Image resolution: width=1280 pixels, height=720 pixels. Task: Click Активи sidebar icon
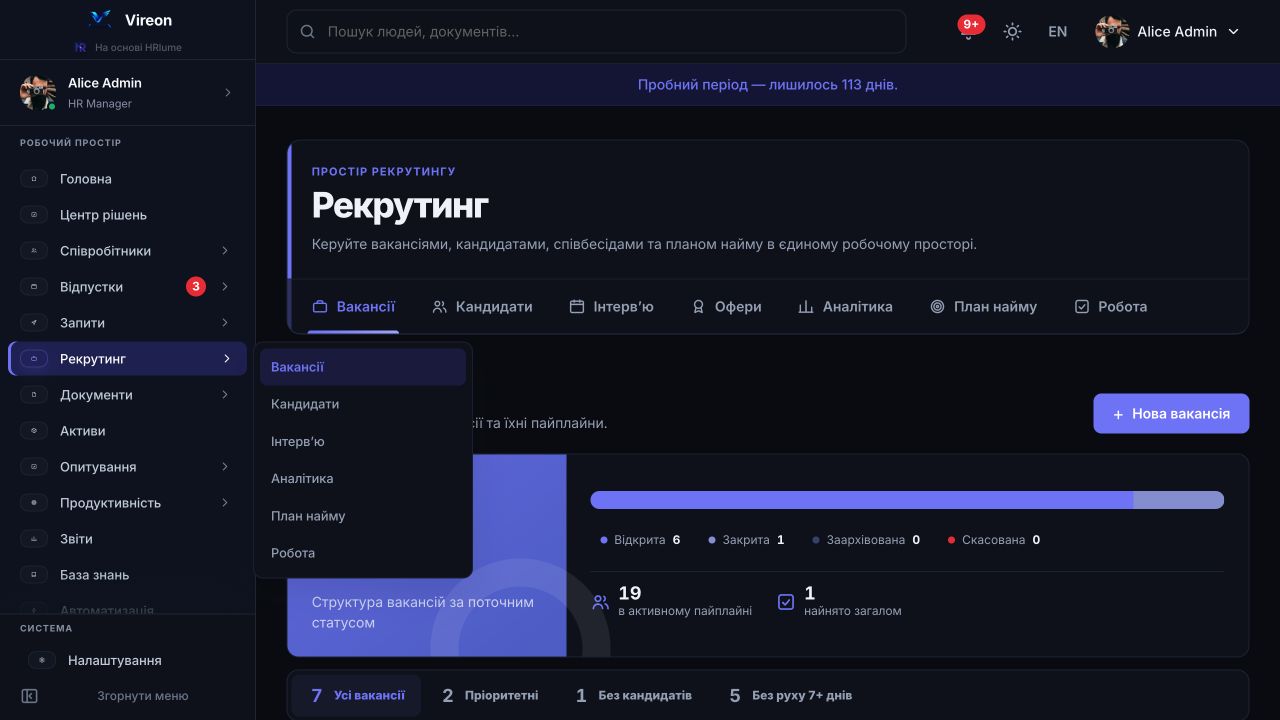[x=34, y=431]
